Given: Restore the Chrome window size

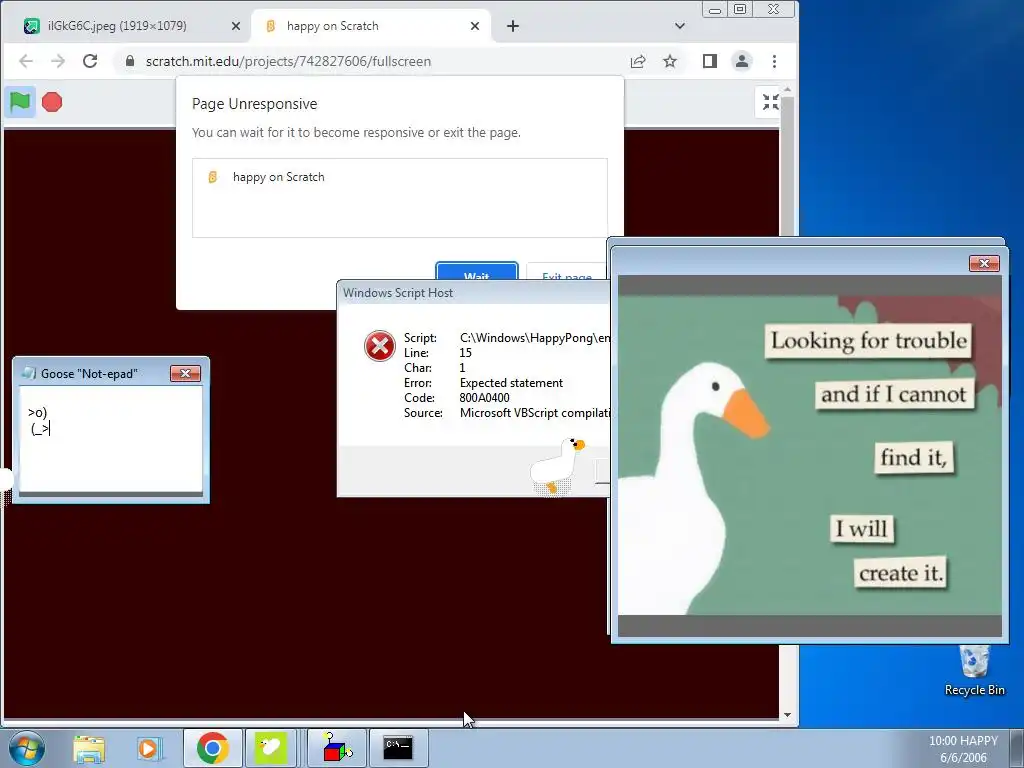Looking at the screenshot, I should (740, 10).
